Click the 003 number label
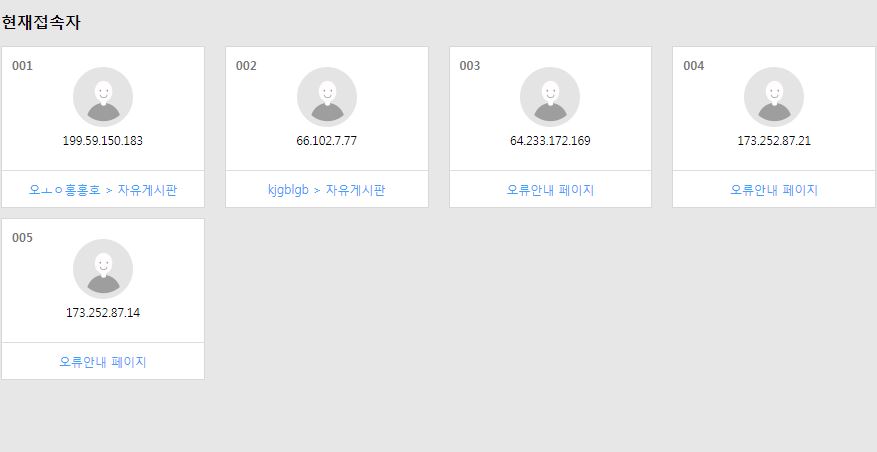The image size is (877, 452). 470,66
